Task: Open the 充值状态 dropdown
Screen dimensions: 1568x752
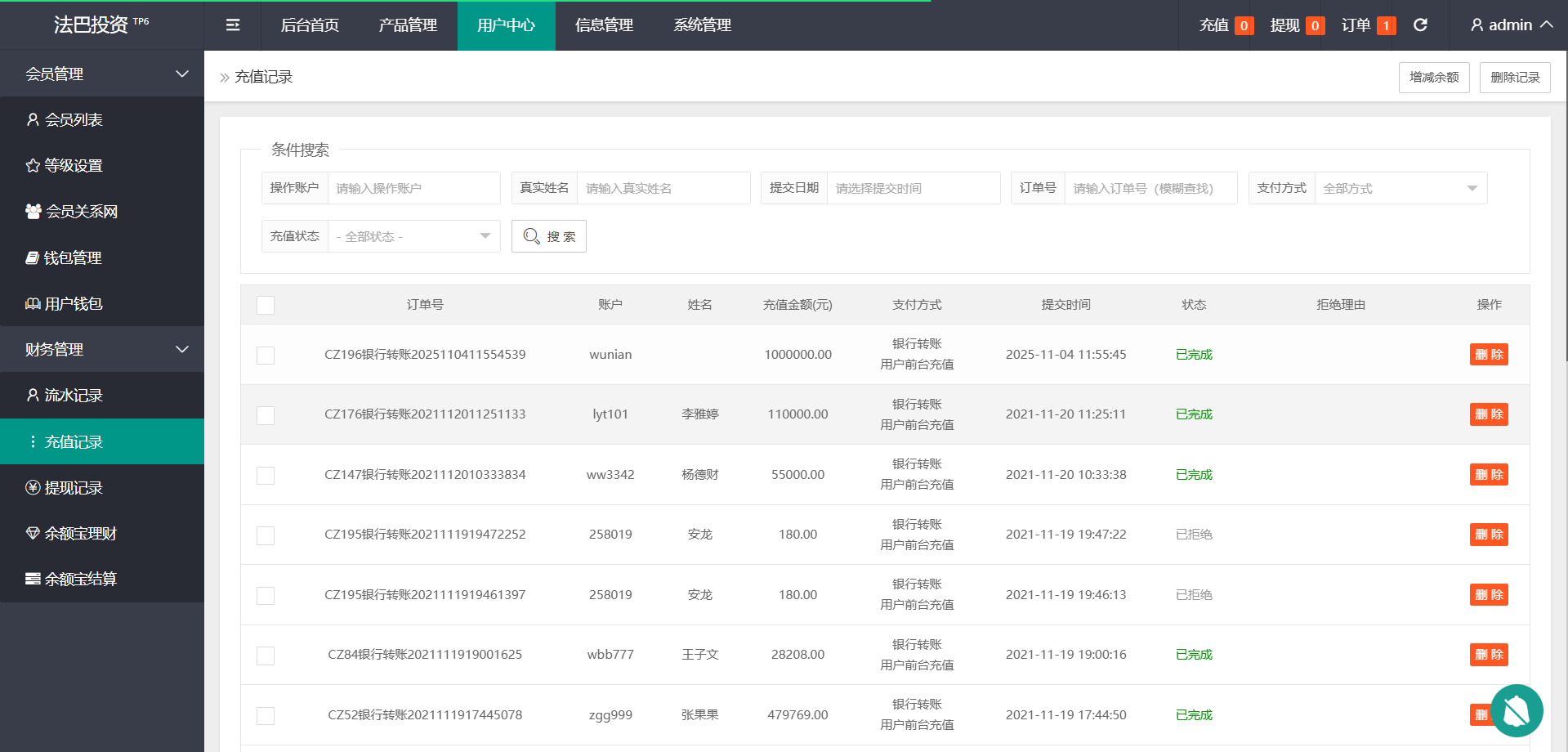Action: point(413,237)
